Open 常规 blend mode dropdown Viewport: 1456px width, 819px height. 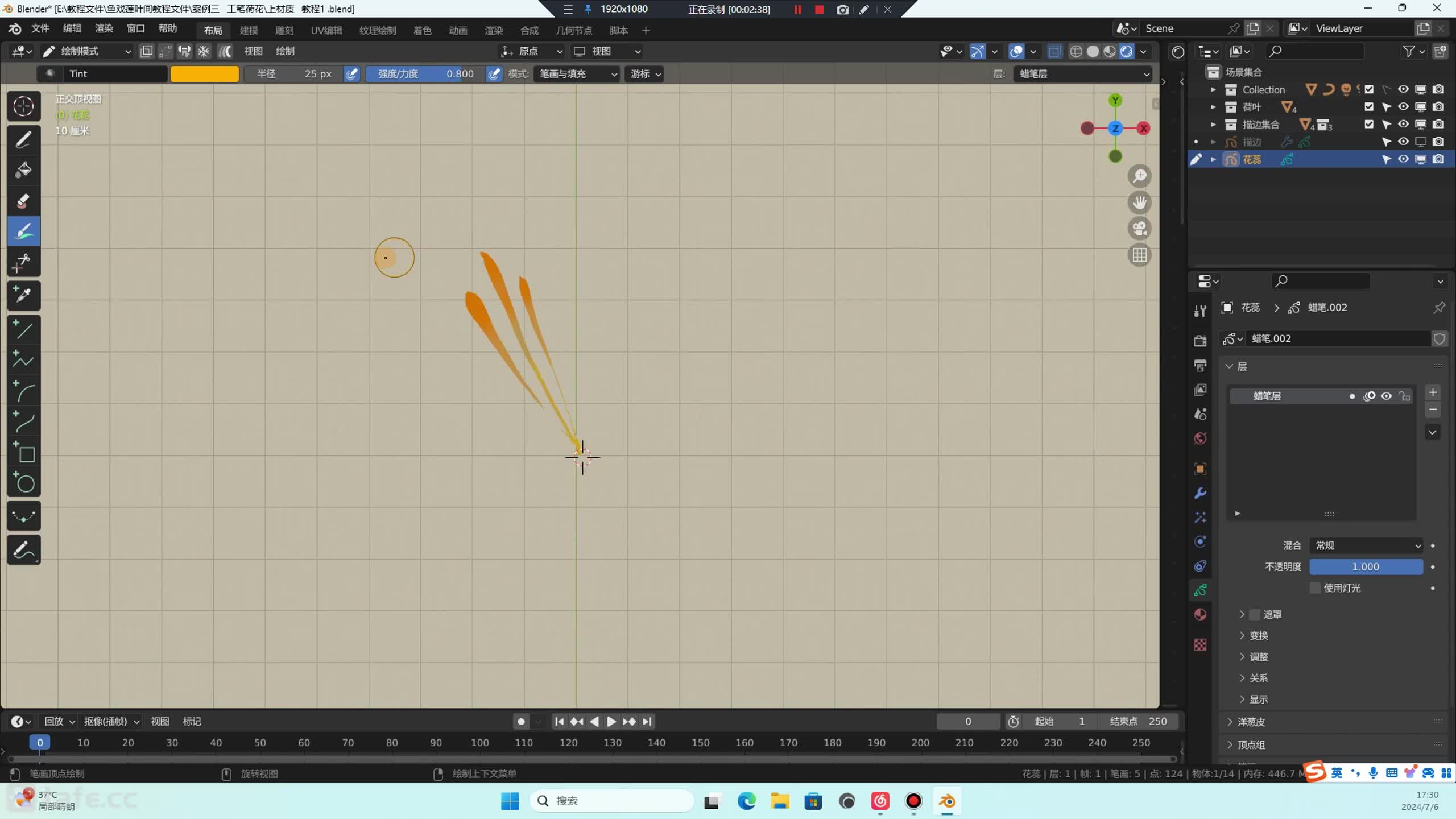1366,545
